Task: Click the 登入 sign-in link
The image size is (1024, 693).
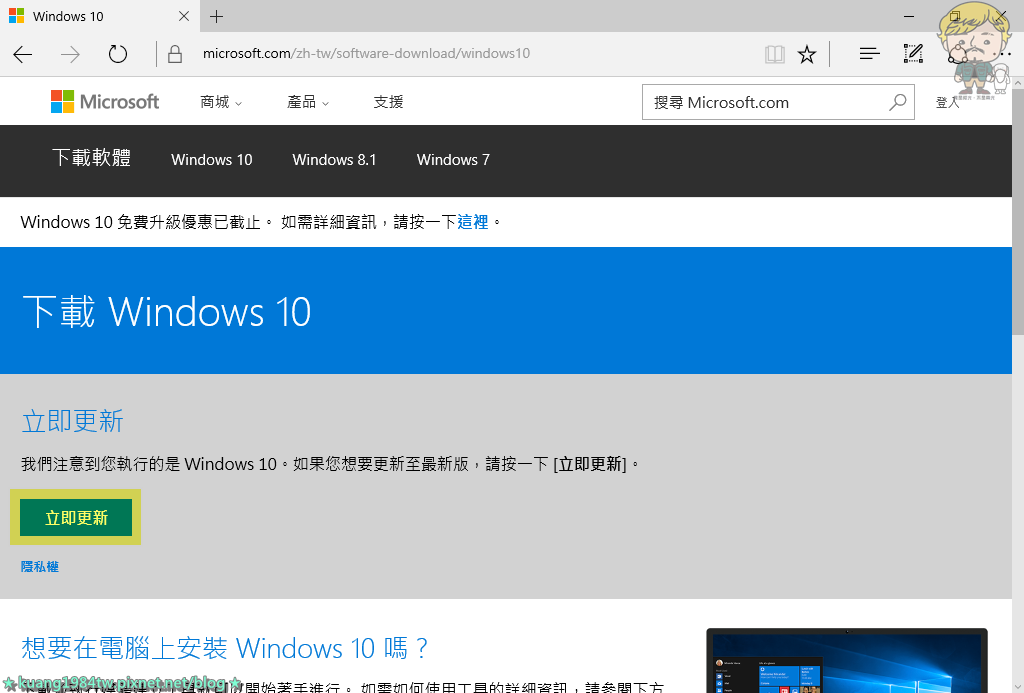Action: (947, 103)
